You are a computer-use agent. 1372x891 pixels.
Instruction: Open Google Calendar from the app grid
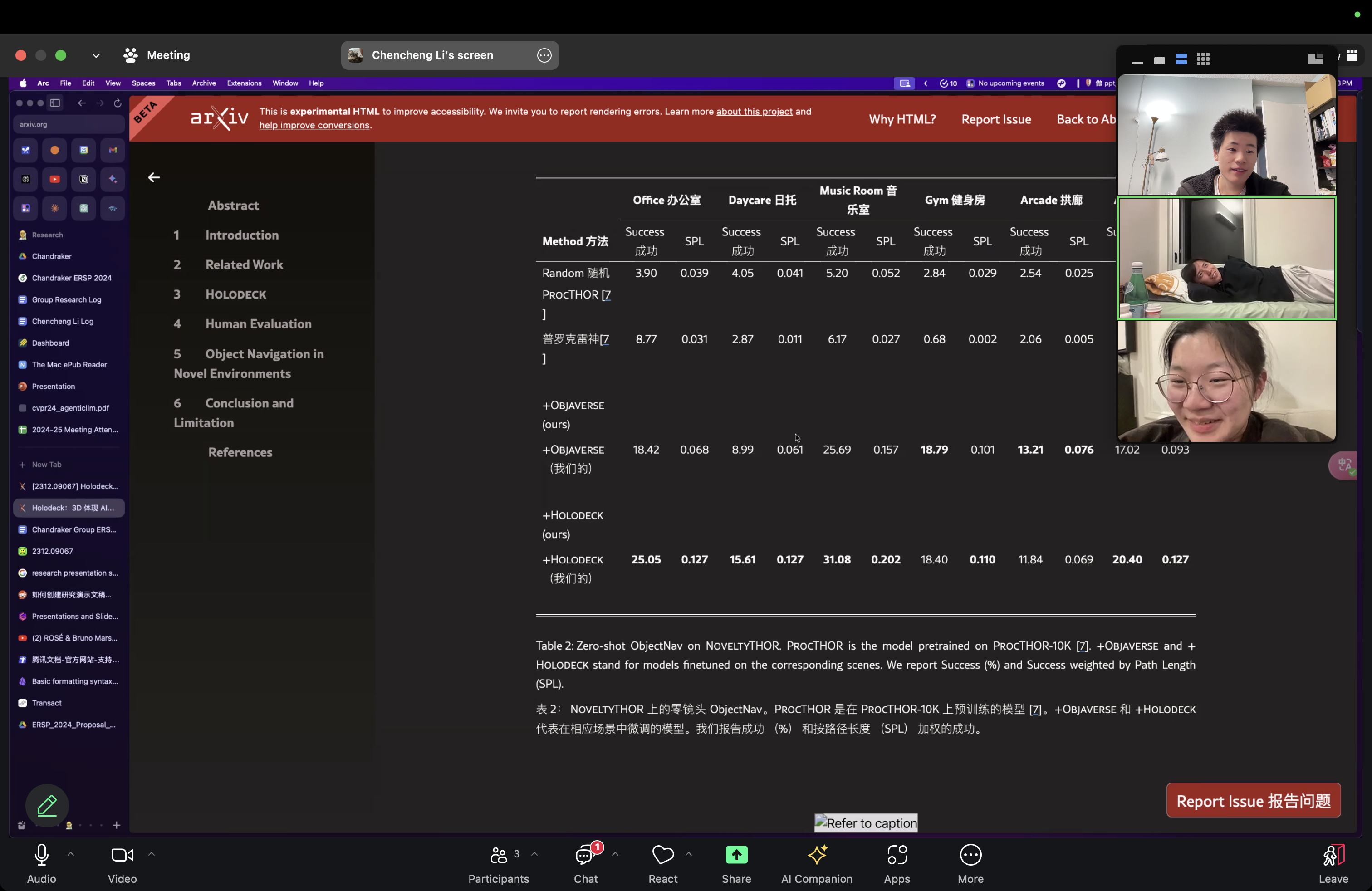[x=84, y=151]
